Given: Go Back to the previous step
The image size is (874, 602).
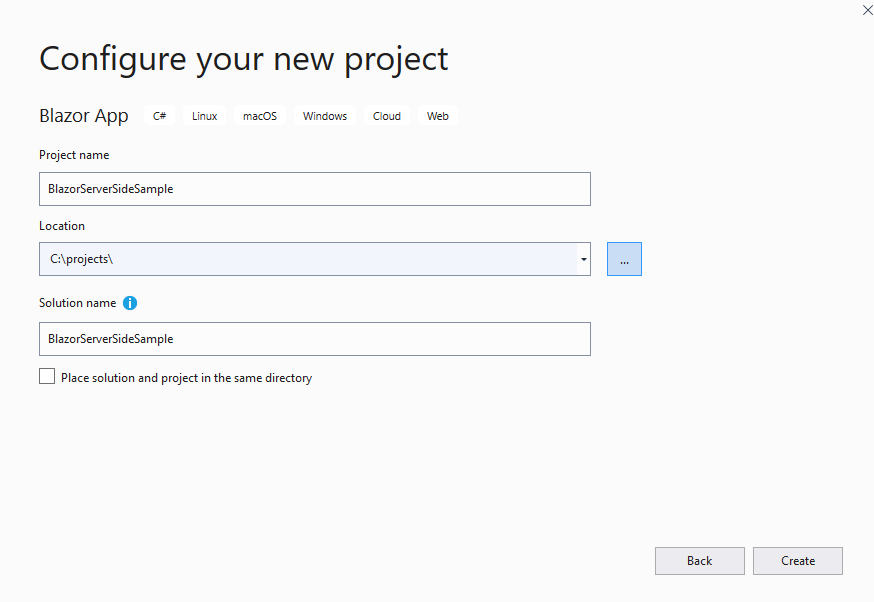Looking at the screenshot, I should point(700,561).
